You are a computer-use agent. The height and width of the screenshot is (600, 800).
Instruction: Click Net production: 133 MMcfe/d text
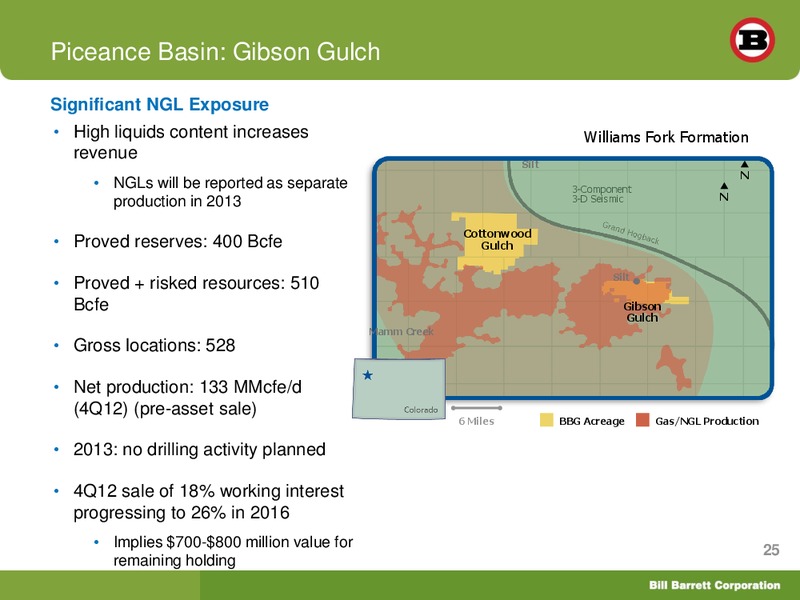(x=188, y=397)
